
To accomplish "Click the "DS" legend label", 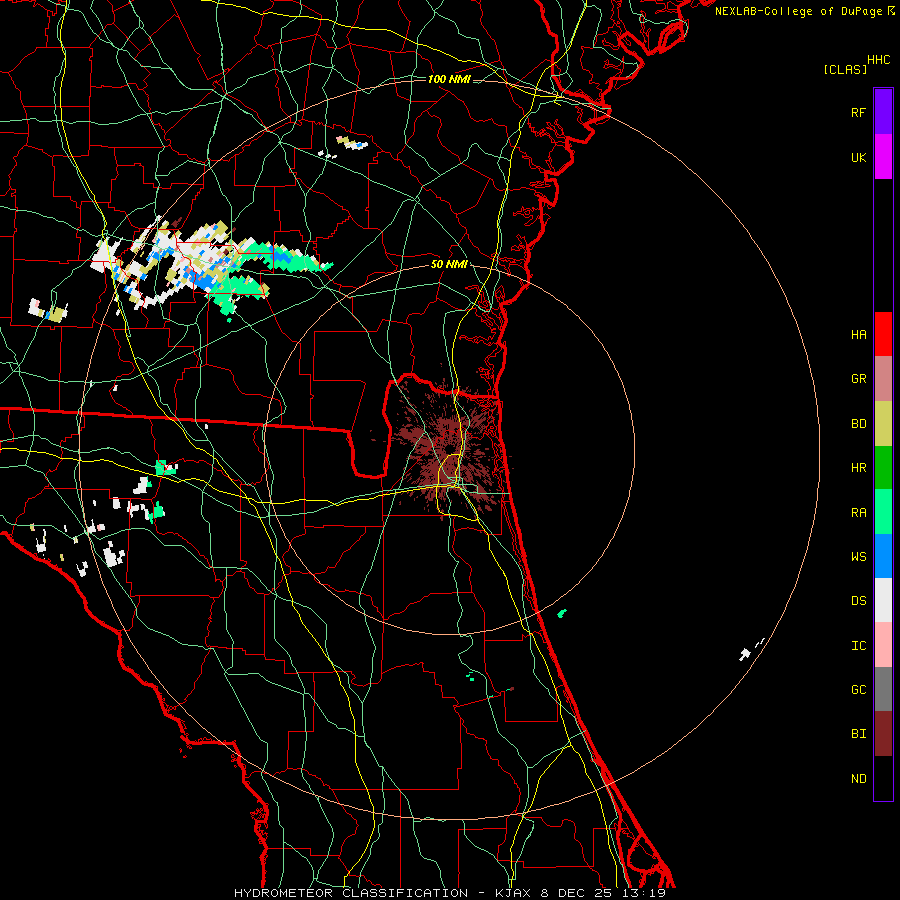I will [x=858, y=601].
